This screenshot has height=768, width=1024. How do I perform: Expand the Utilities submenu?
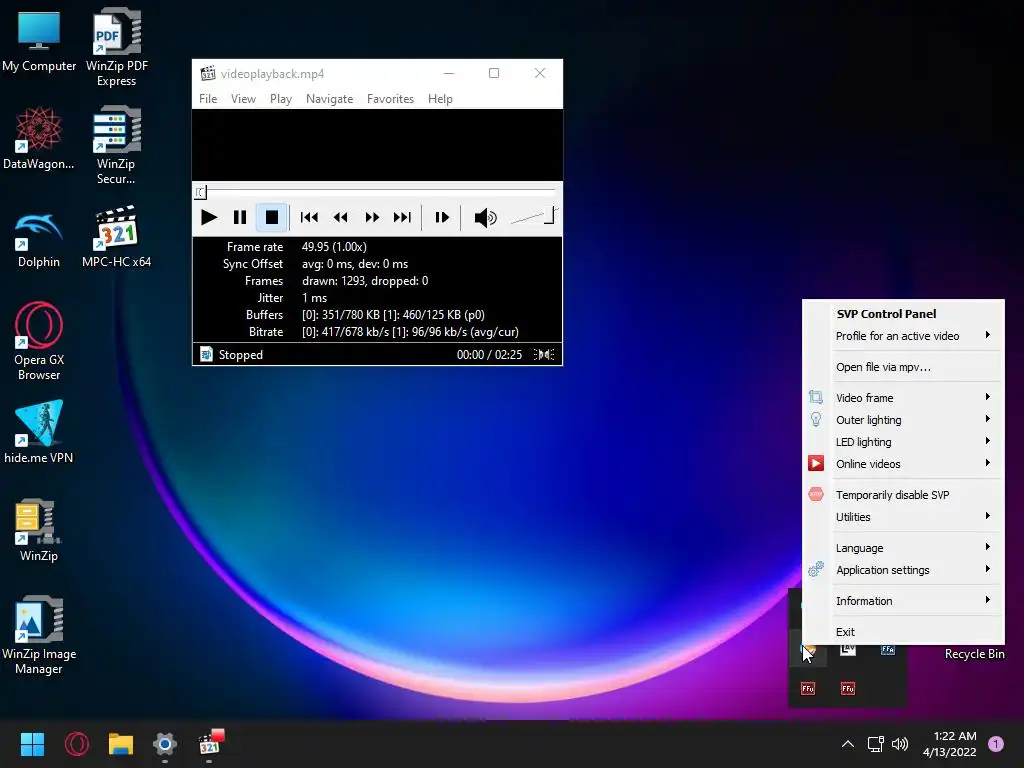(x=903, y=517)
